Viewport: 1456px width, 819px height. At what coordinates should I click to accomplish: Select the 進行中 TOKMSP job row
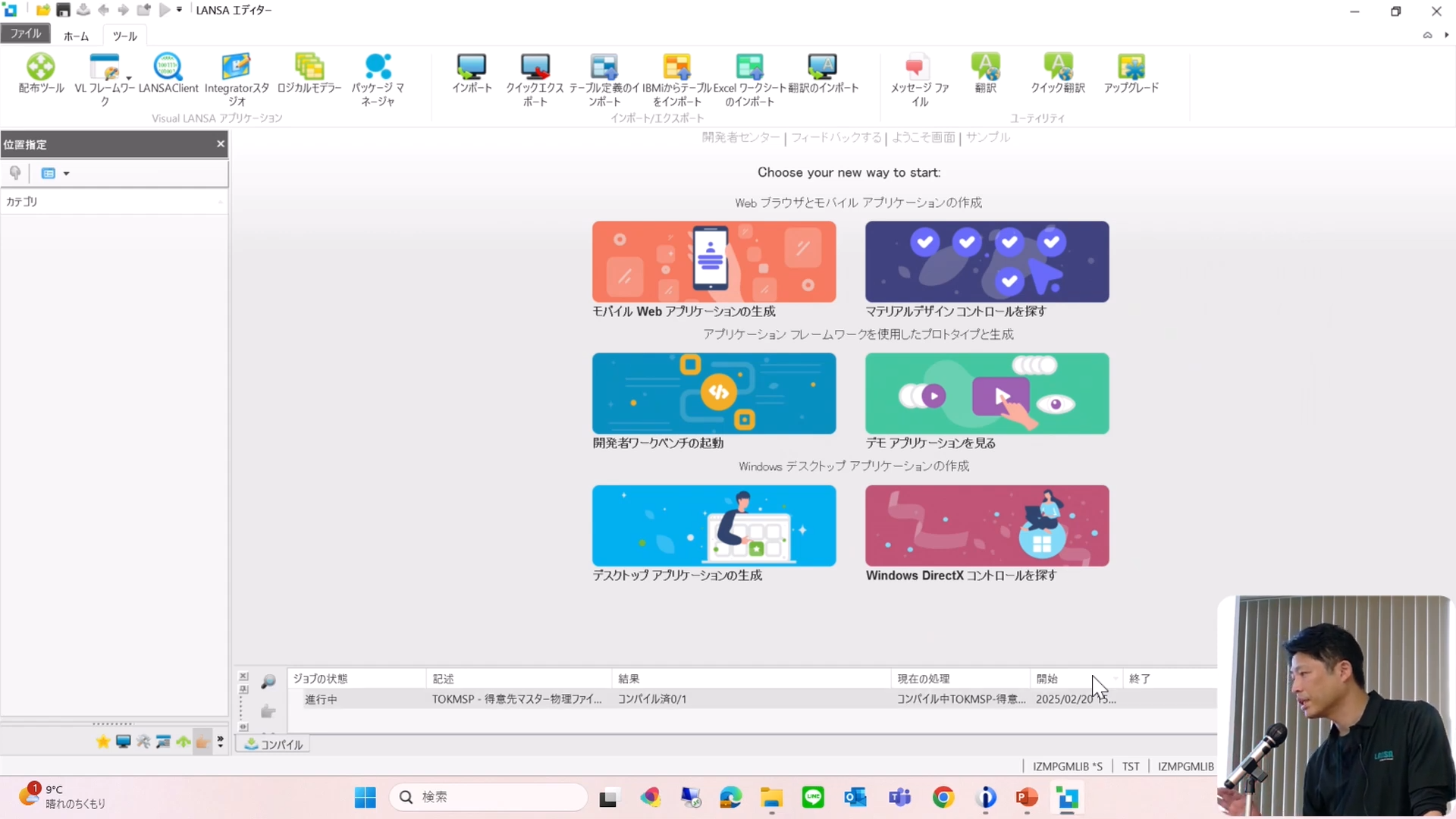coord(752,699)
